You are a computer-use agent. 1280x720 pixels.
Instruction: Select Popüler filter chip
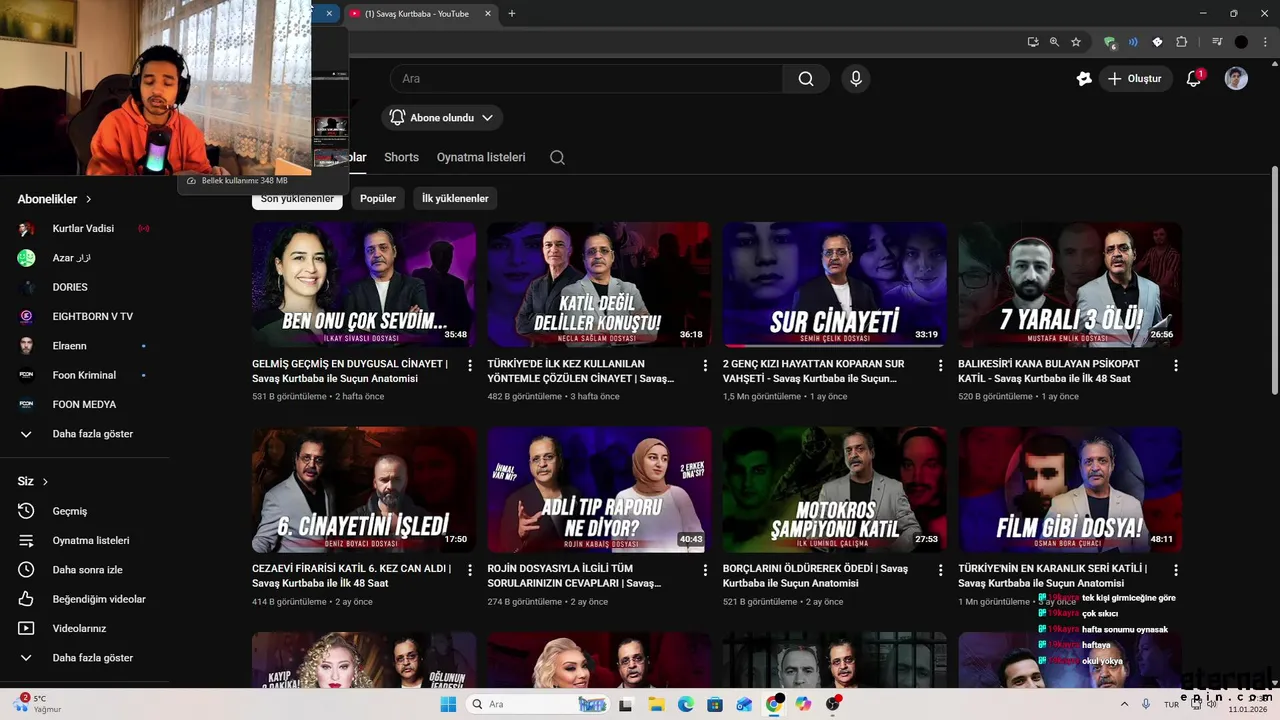378,198
